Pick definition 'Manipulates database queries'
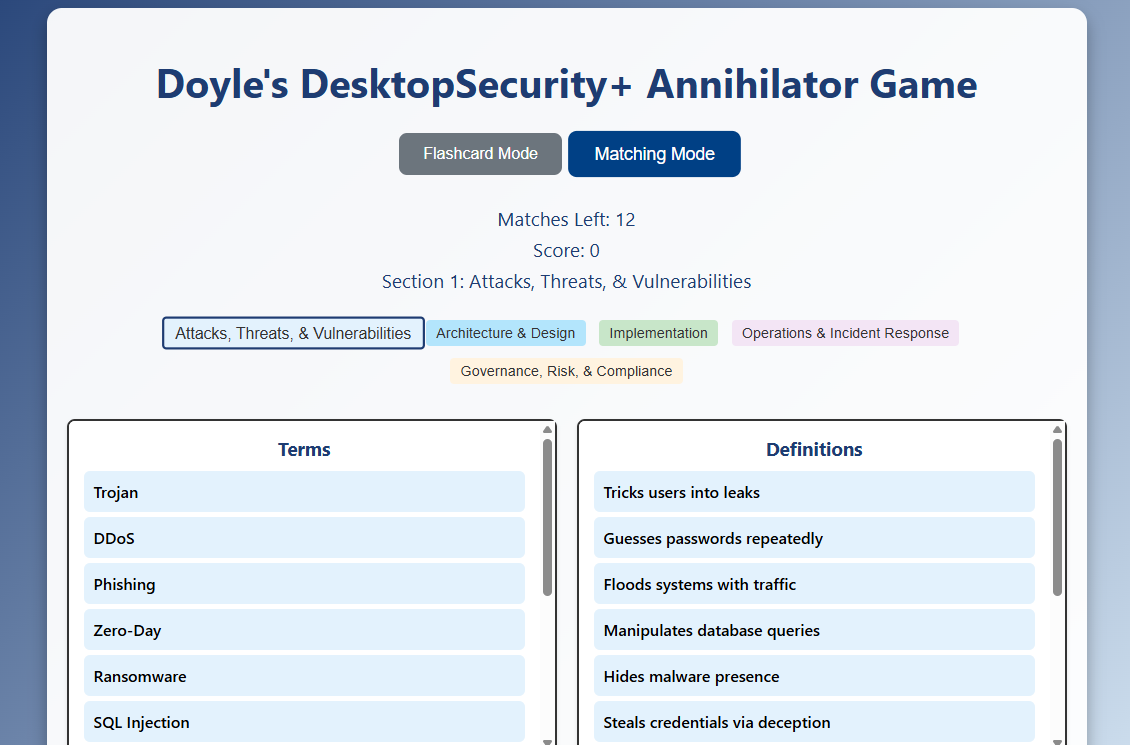The height and width of the screenshot is (745, 1130). (x=814, y=630)
